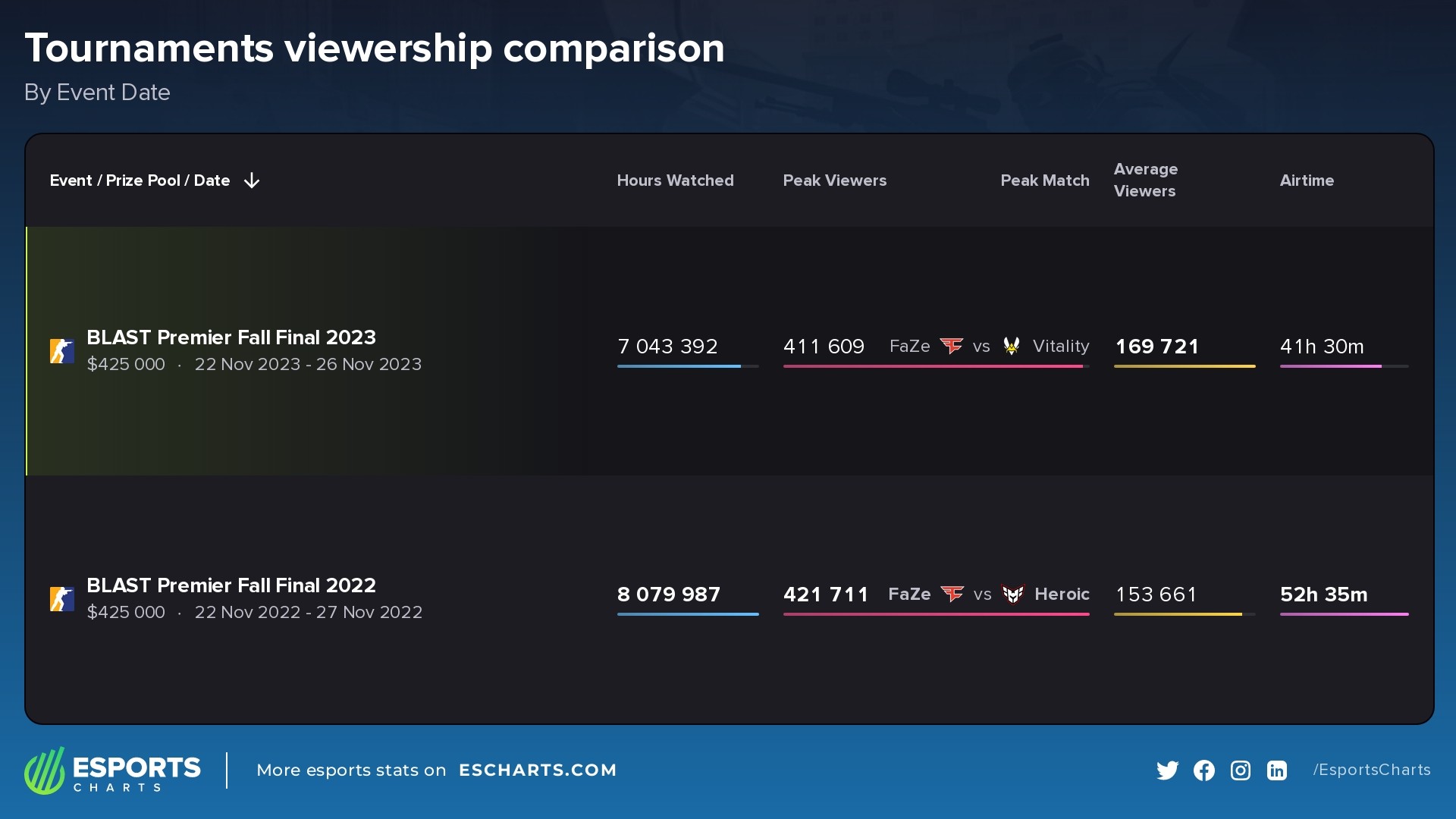Click the 8 079 987 hours watched value
The height and width of the screenshot is (819, 1456).
(669, 595)
